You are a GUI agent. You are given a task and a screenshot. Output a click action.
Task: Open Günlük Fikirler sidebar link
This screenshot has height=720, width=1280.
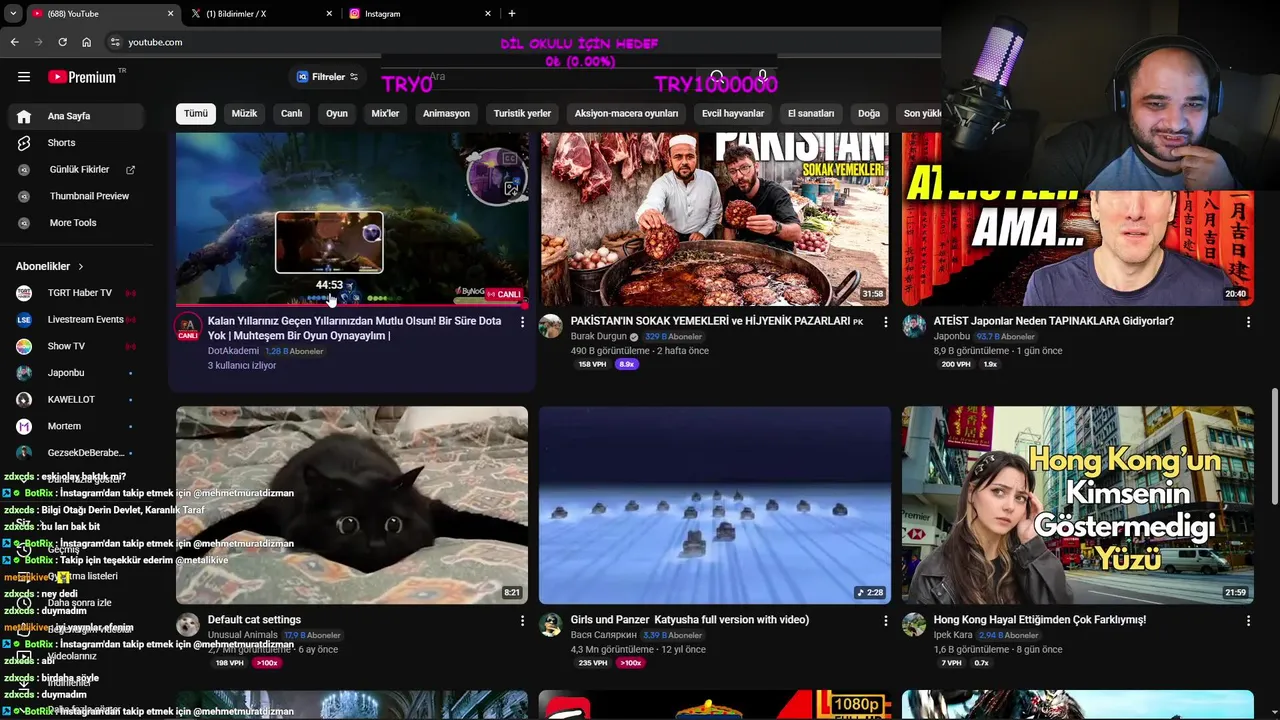click(78, 170)
